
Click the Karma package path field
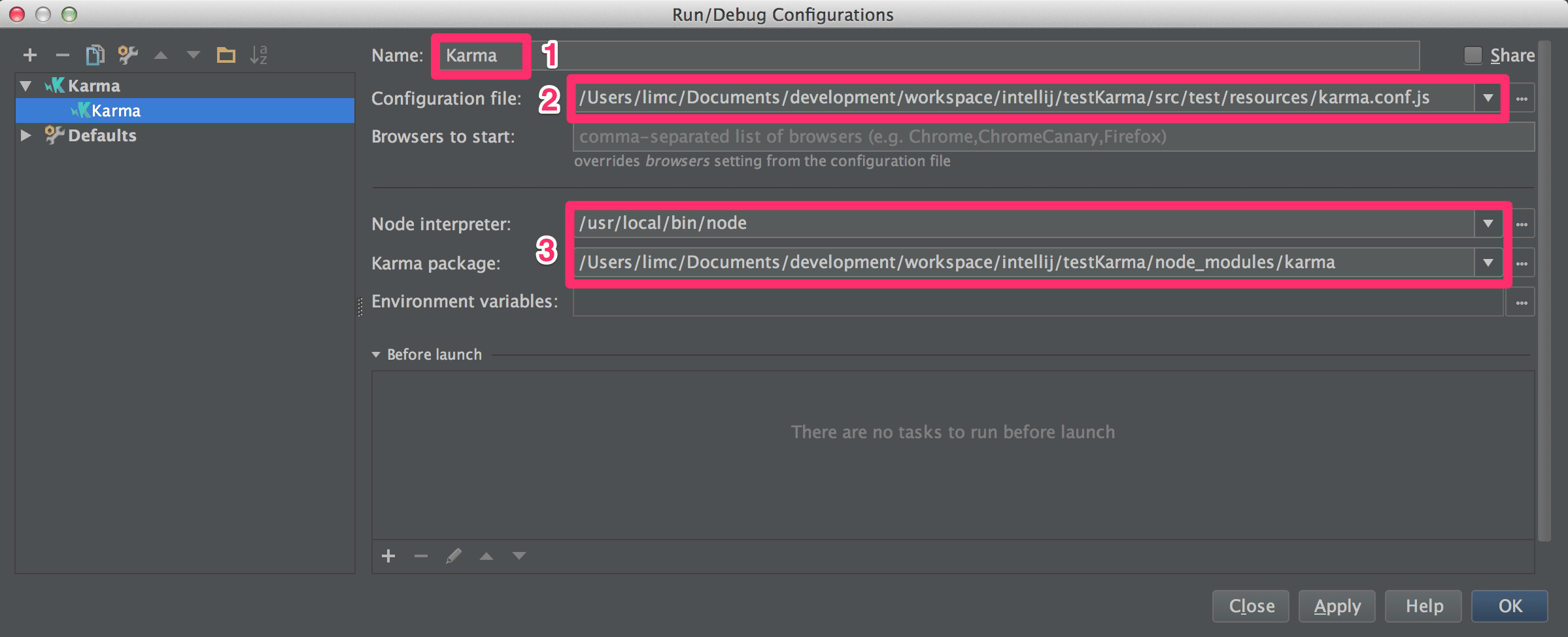[1025, 263]
